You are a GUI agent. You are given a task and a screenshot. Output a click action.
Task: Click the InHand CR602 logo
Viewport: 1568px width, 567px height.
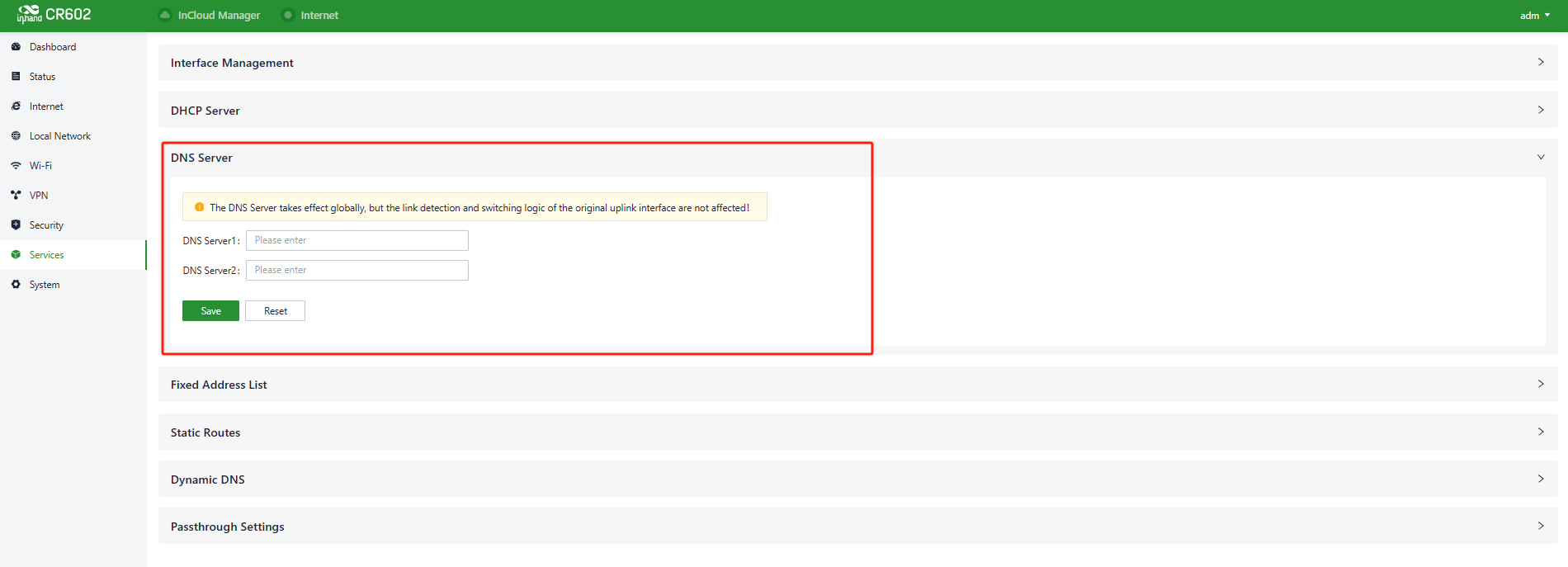[54, 14]
